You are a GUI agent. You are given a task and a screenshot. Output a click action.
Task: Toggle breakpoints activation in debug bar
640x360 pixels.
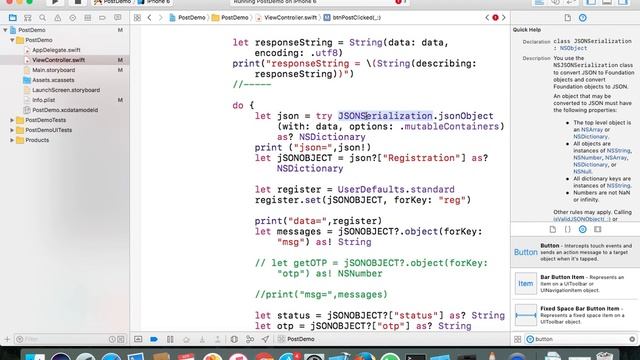[x=154, y=339]
